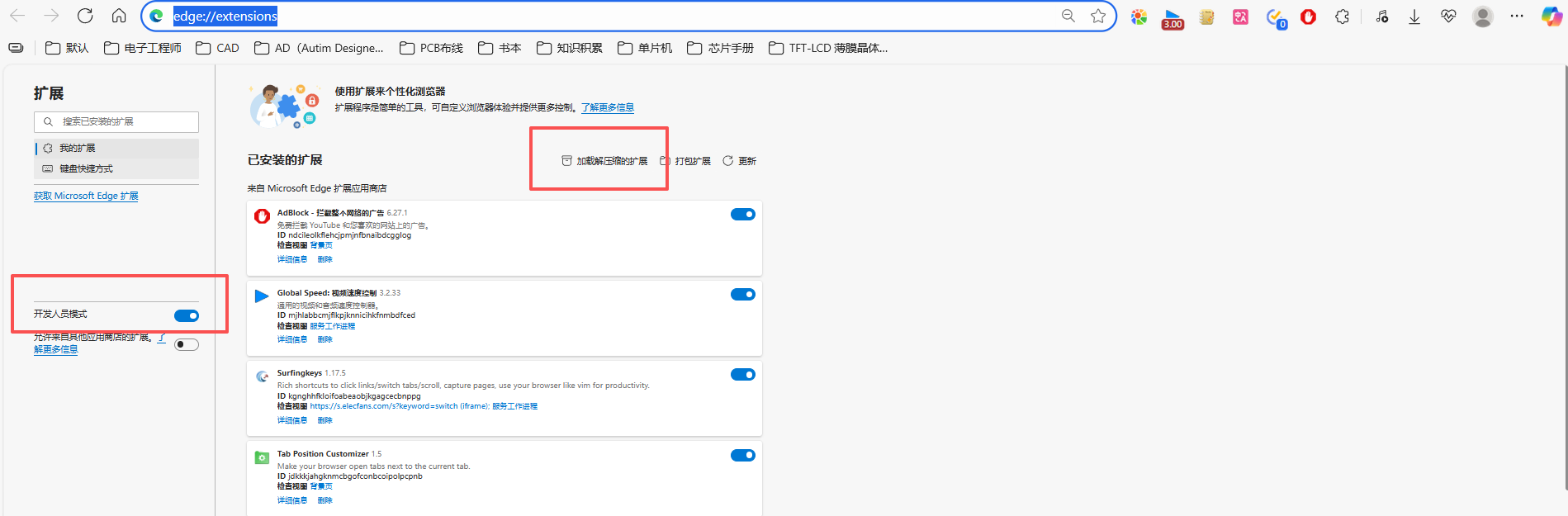Open the pink translate extension icon
Screen dimensions: 1568x516
pos(1241,17)
